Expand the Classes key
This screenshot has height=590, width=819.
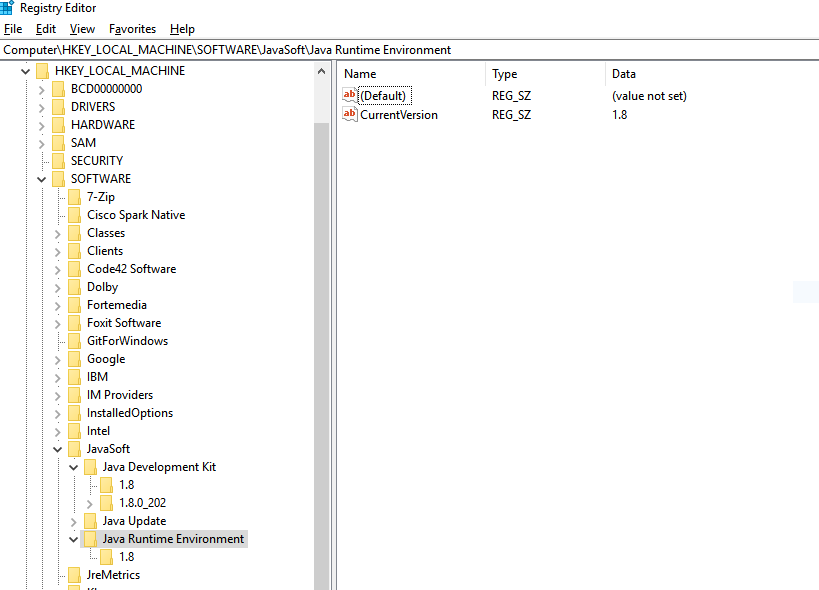click(57, 234)
